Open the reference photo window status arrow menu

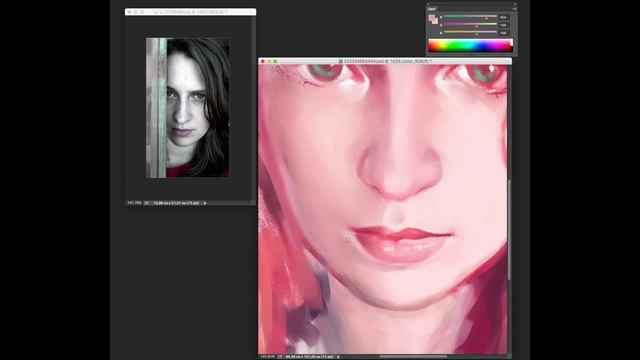(x=205, y=203)
